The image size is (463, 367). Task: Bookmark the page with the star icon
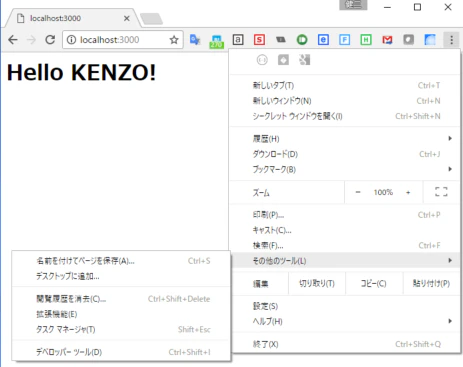174,40
